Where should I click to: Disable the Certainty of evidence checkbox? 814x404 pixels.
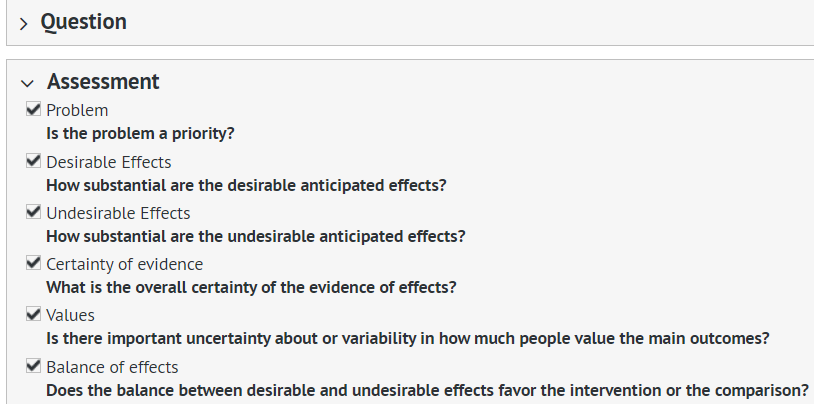(x=34, y=264)
